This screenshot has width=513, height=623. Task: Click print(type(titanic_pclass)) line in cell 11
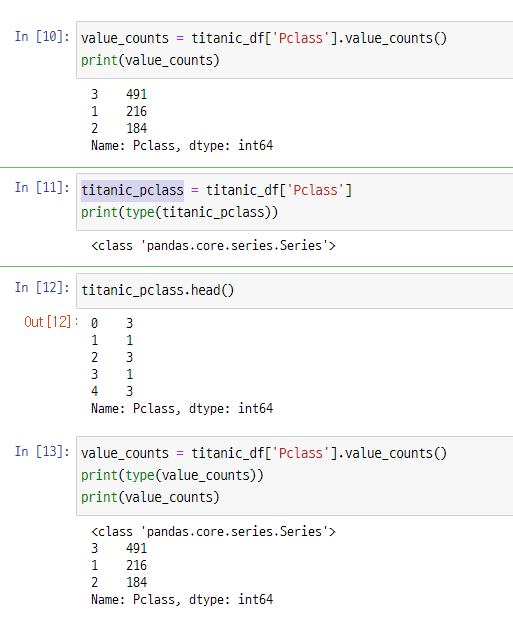(x=180, y=213)
